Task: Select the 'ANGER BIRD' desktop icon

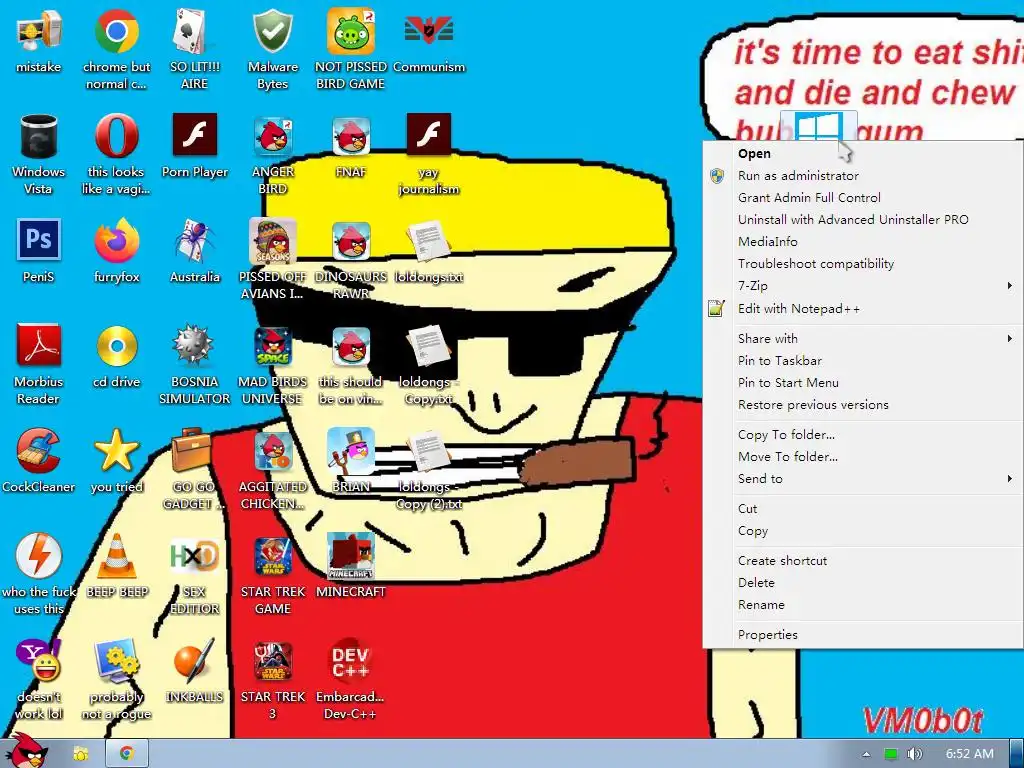Action: tap(272, 136)
